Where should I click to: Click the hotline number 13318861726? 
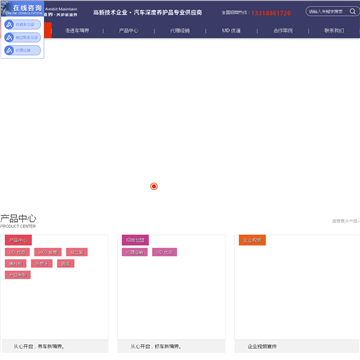[x=271, y=13]
